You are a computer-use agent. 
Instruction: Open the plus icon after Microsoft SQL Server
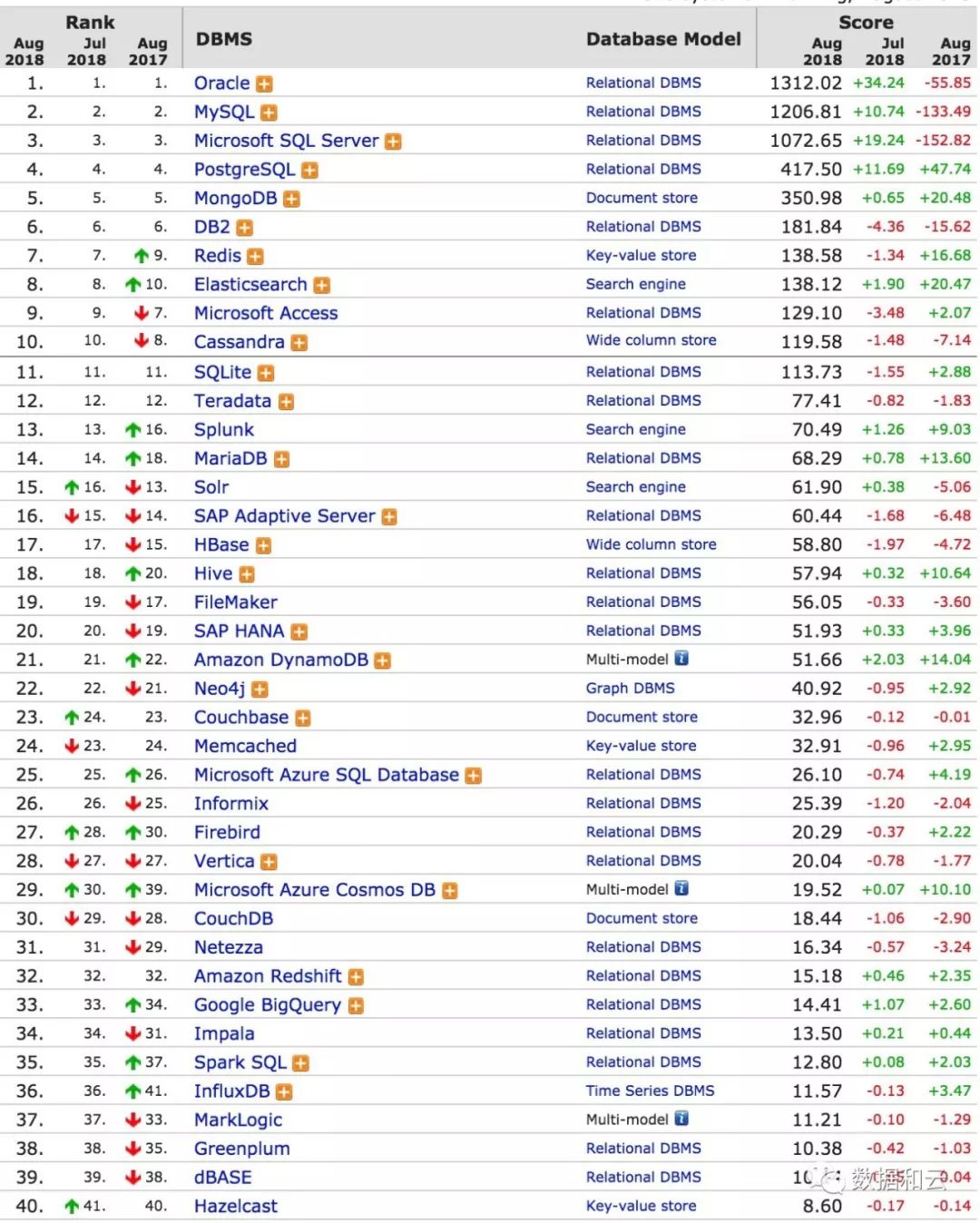pyautogui.click(x=393, y=142)
